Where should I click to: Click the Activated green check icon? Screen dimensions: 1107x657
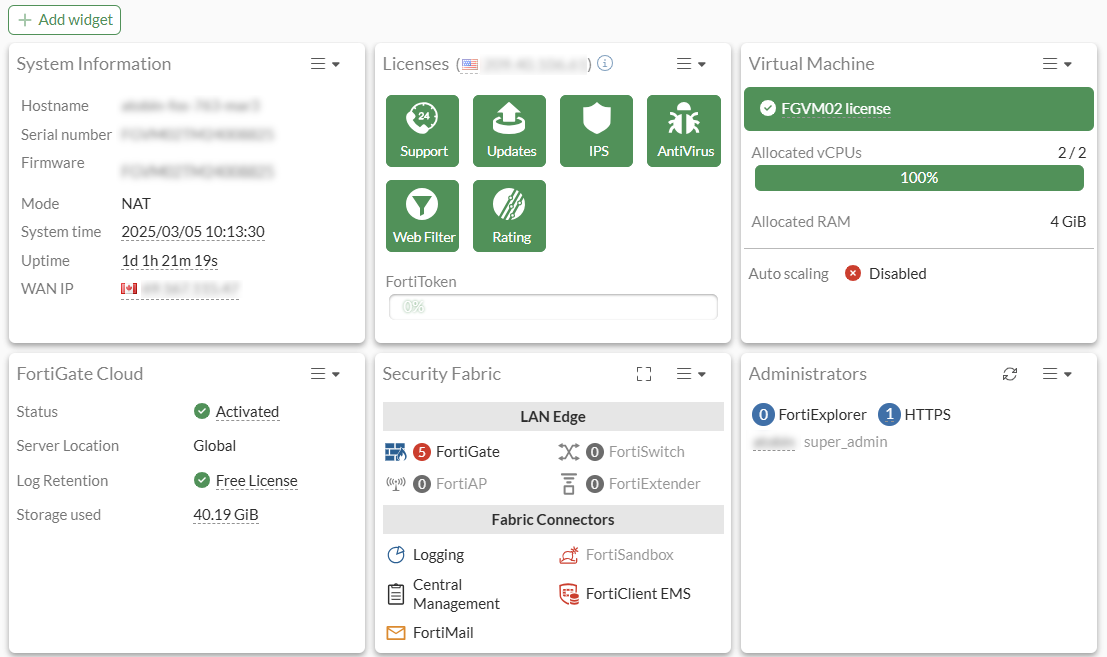(202, 411)
